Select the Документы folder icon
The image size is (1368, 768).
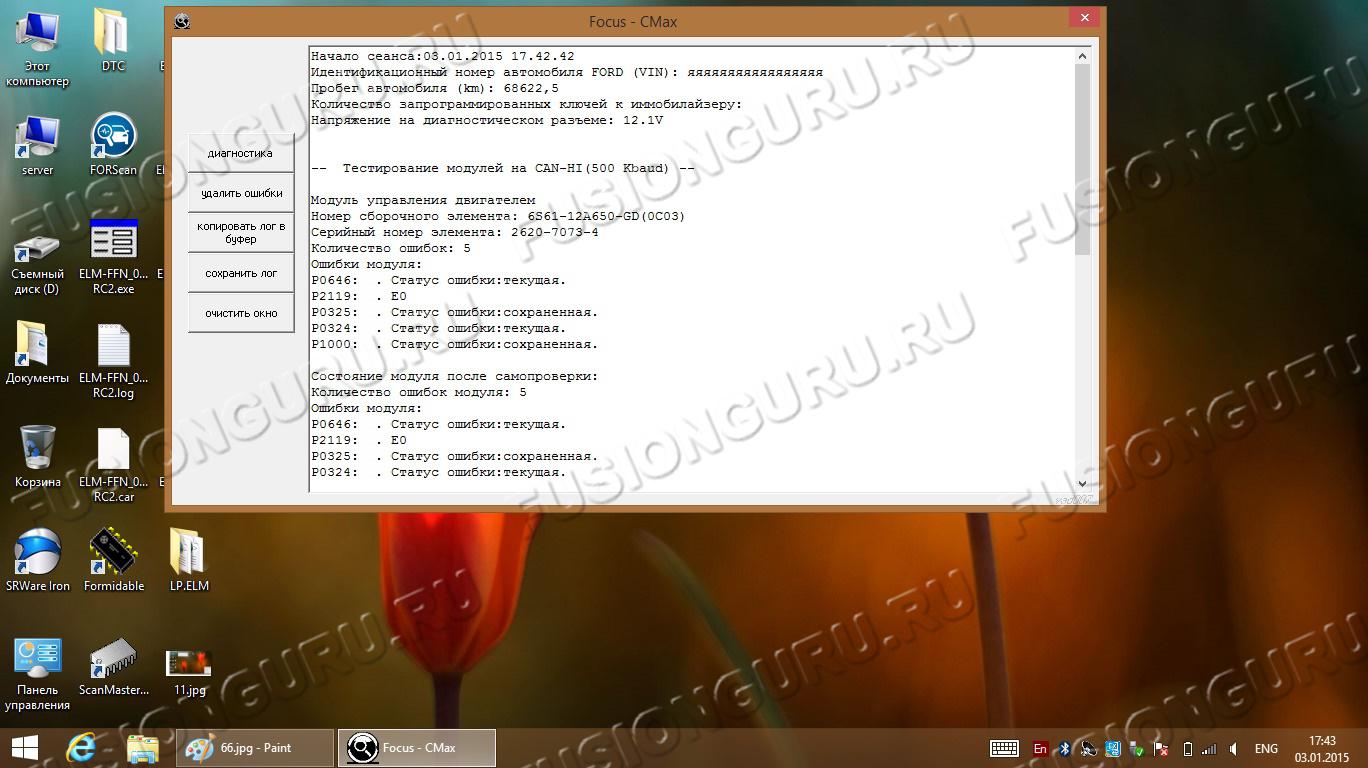pyautogui.click(x=37, y=353)
